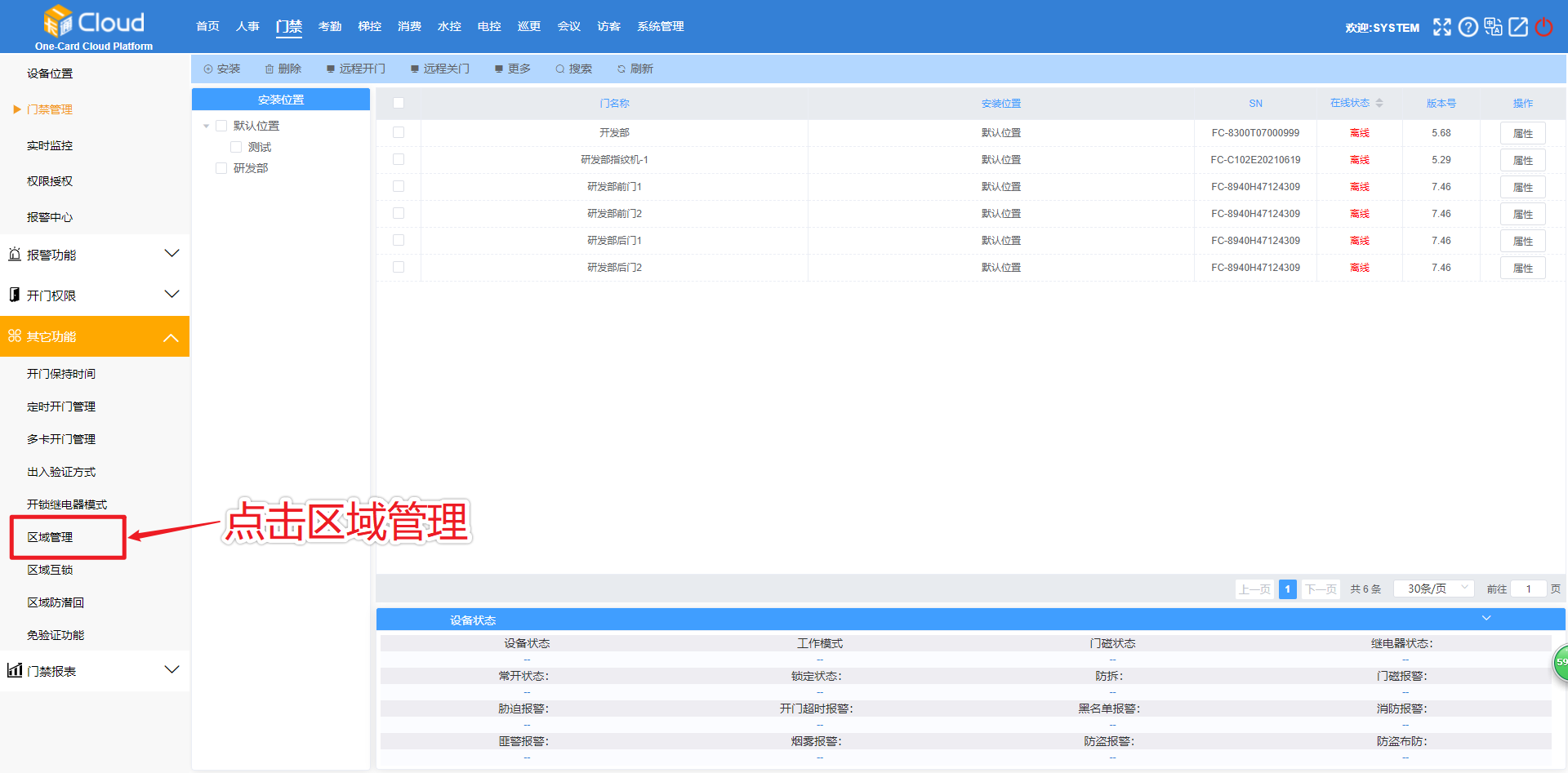
Task: Sort by the 门名称 column header
Action: point(614,104)
